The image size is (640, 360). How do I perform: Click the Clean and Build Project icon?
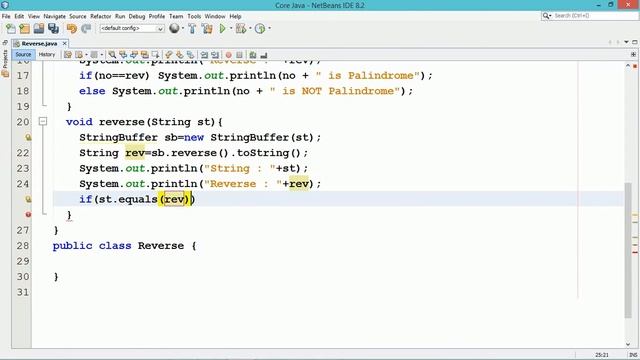pyautogui.click(x=207, y=29)
